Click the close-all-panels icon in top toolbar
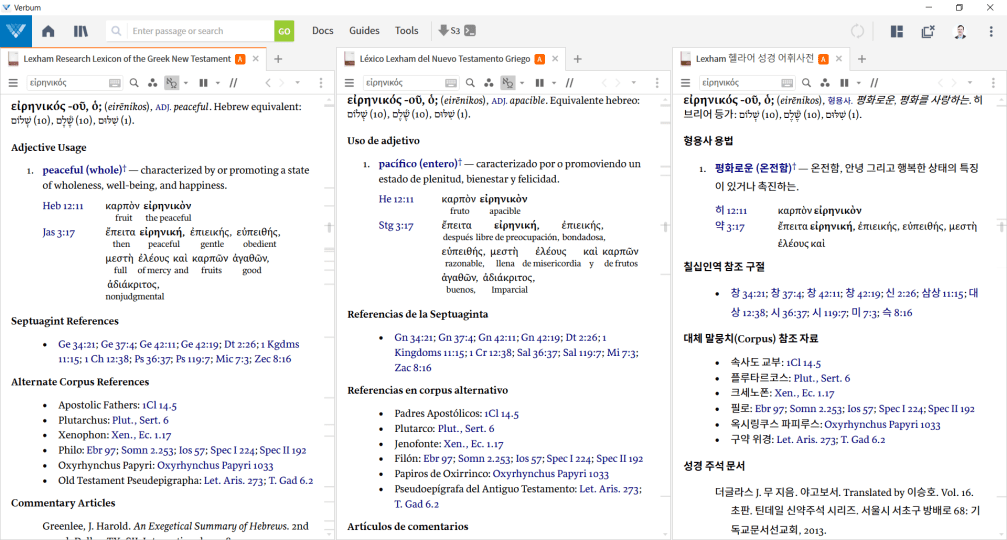This screenshot has width=1007, height=540. (928, 31)
